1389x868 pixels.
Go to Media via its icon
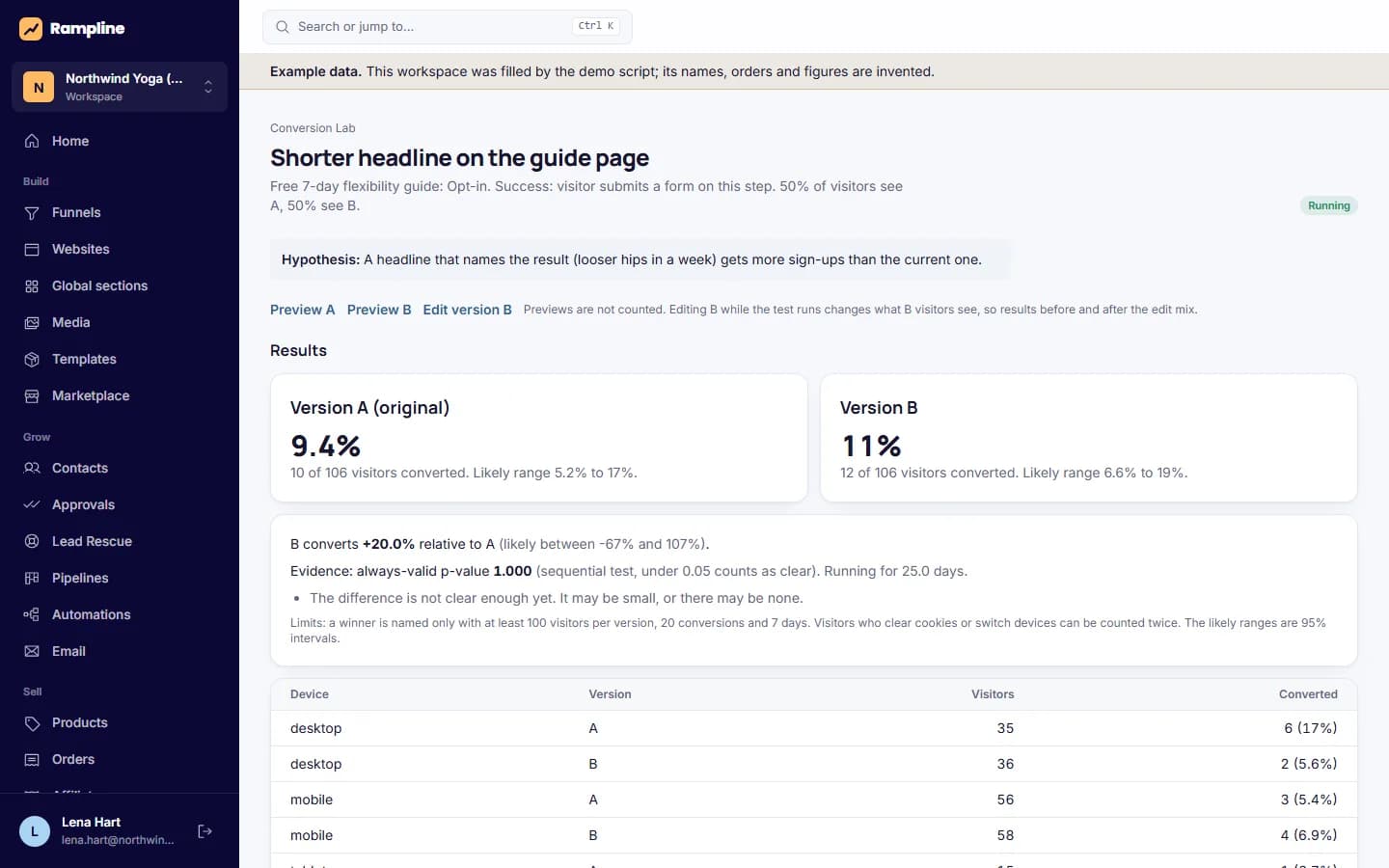(32, 322)
